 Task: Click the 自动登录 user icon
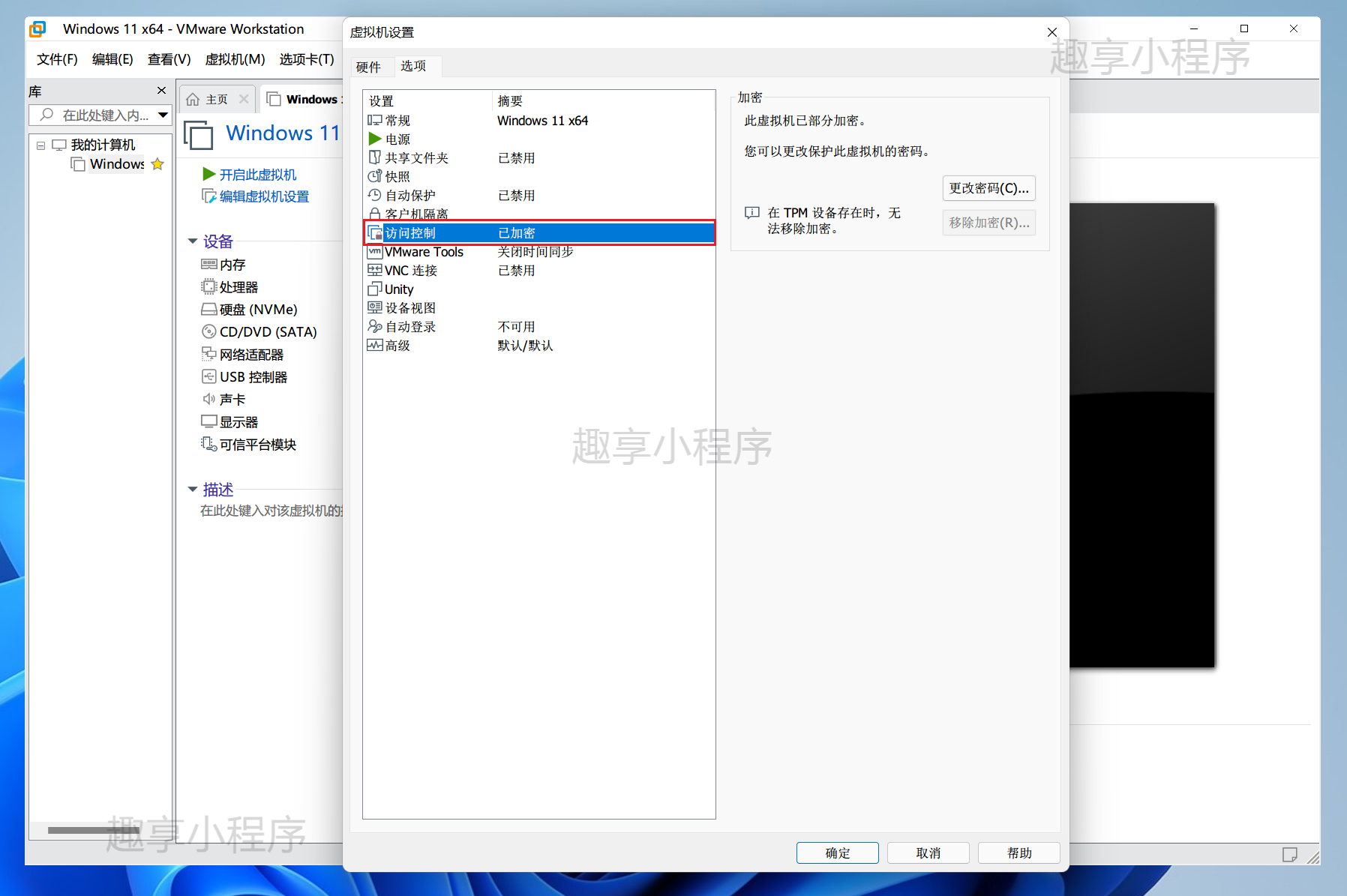coord(375,326)
